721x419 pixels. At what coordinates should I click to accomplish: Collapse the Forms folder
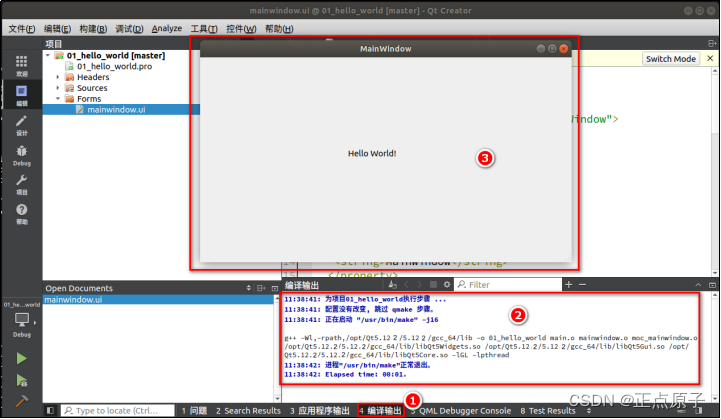click(58, 98)
